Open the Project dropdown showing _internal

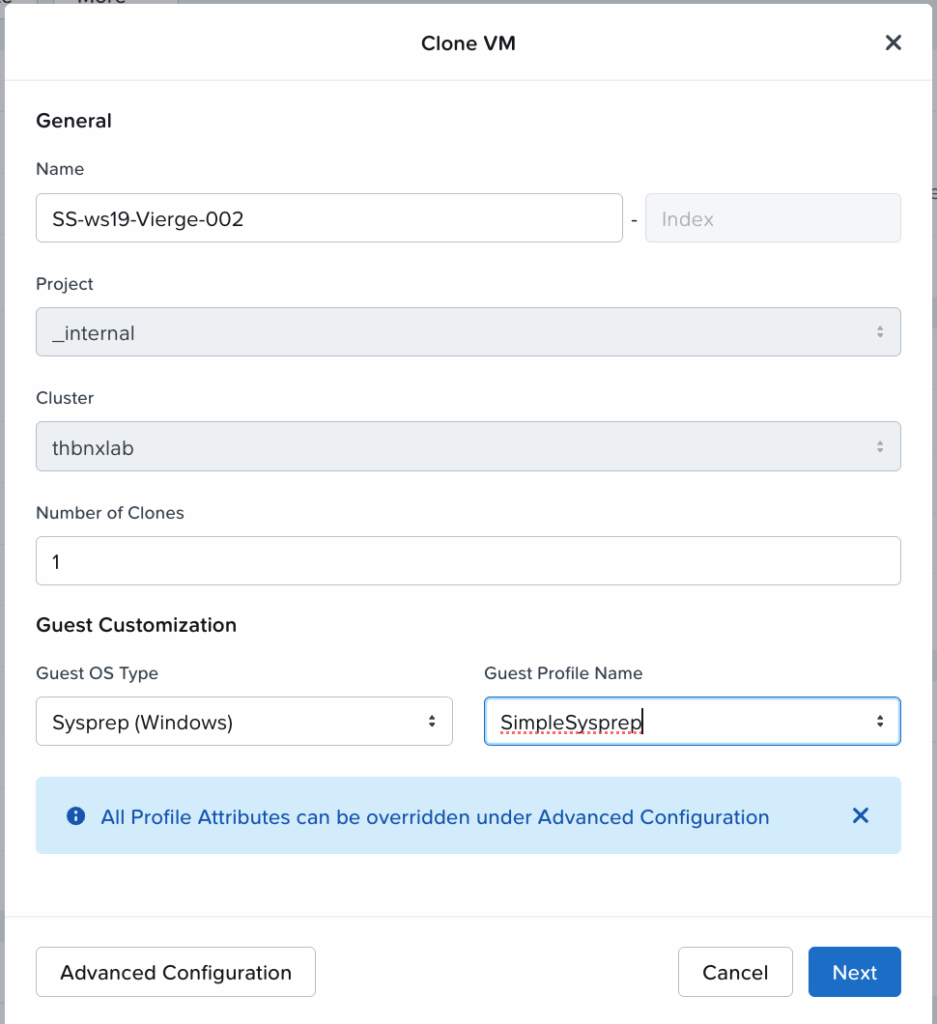click(x=466, y=333)
